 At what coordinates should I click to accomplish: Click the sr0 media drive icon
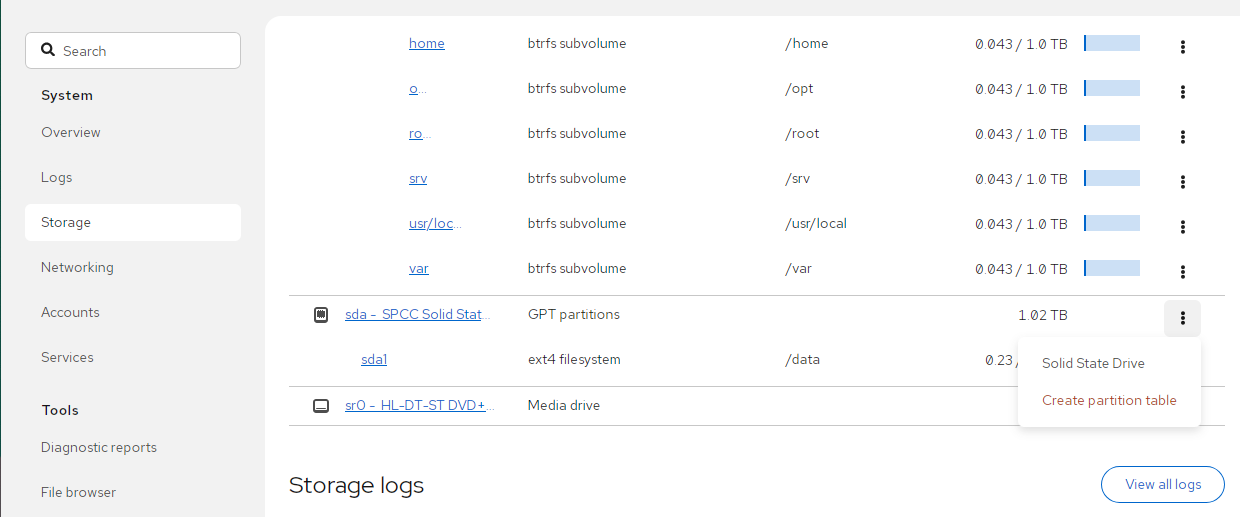coord(321,406)
